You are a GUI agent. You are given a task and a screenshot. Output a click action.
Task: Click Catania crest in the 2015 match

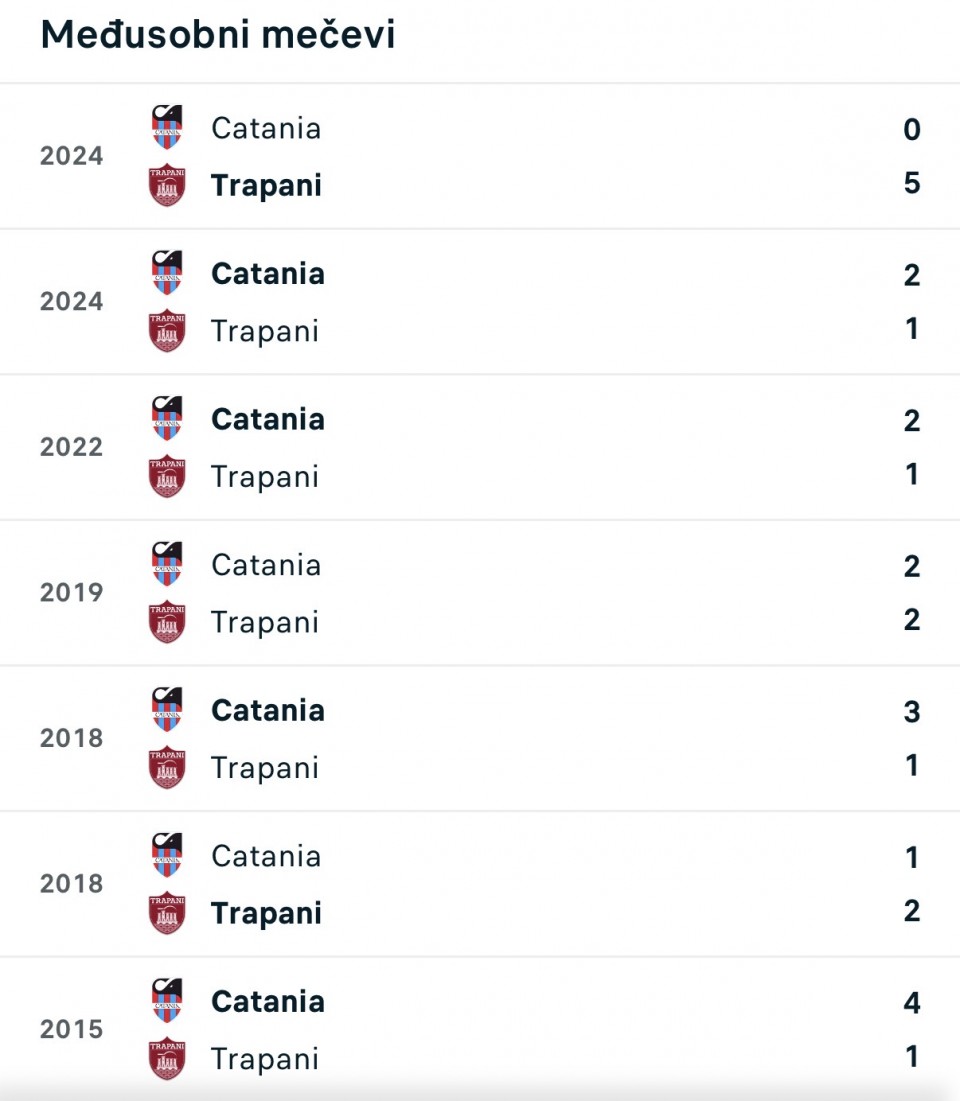click(167, 1001)
